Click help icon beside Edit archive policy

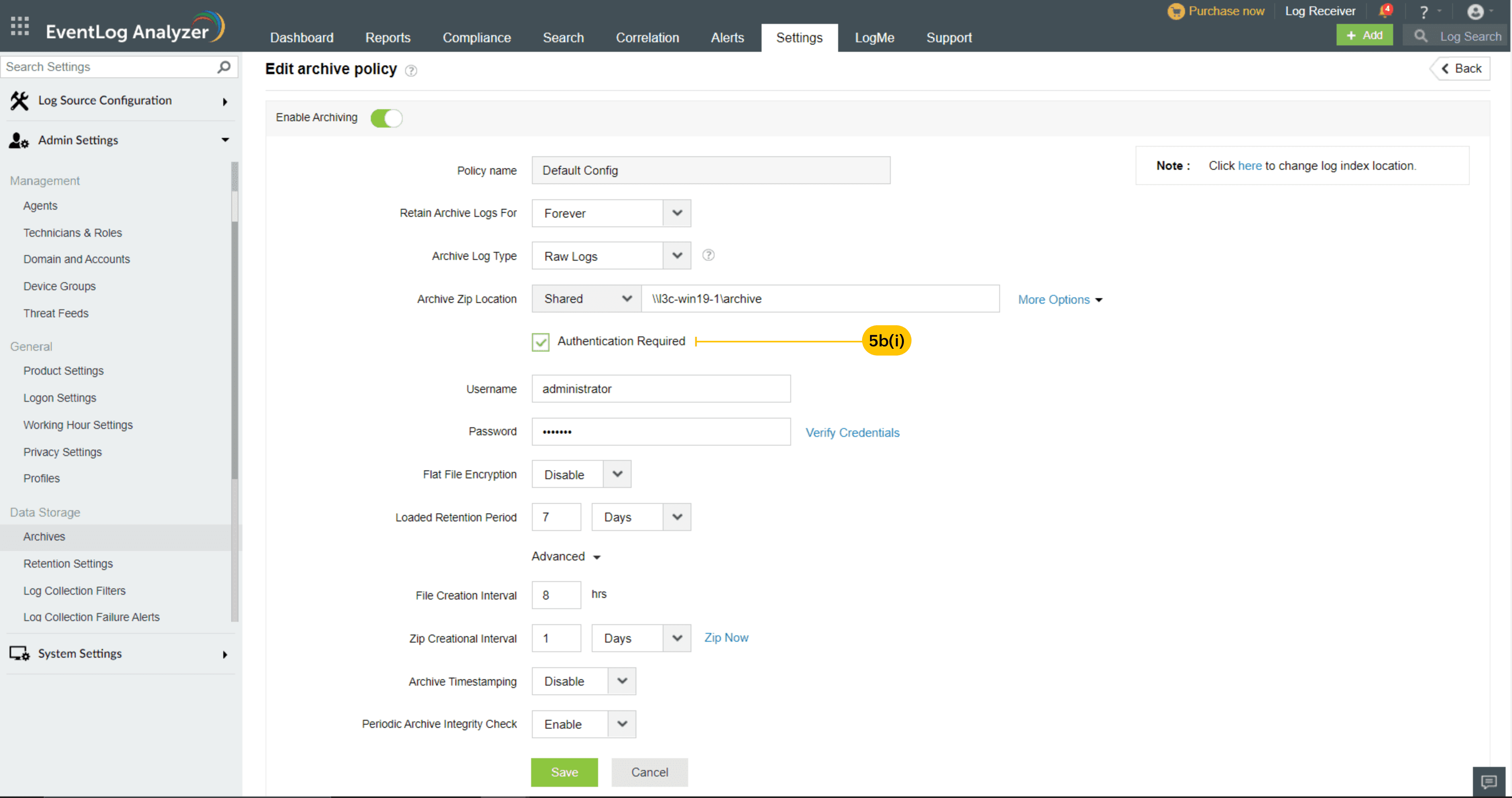(411, 71)
